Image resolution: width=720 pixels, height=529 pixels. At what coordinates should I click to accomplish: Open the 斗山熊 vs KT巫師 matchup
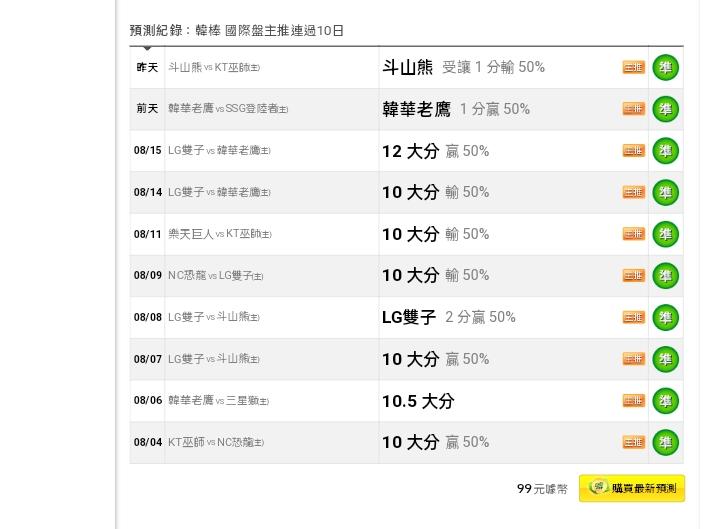[214, 68]
